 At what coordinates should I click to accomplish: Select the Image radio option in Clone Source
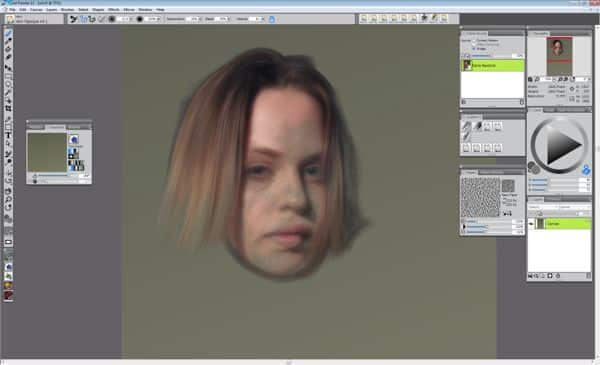(474, 49)
